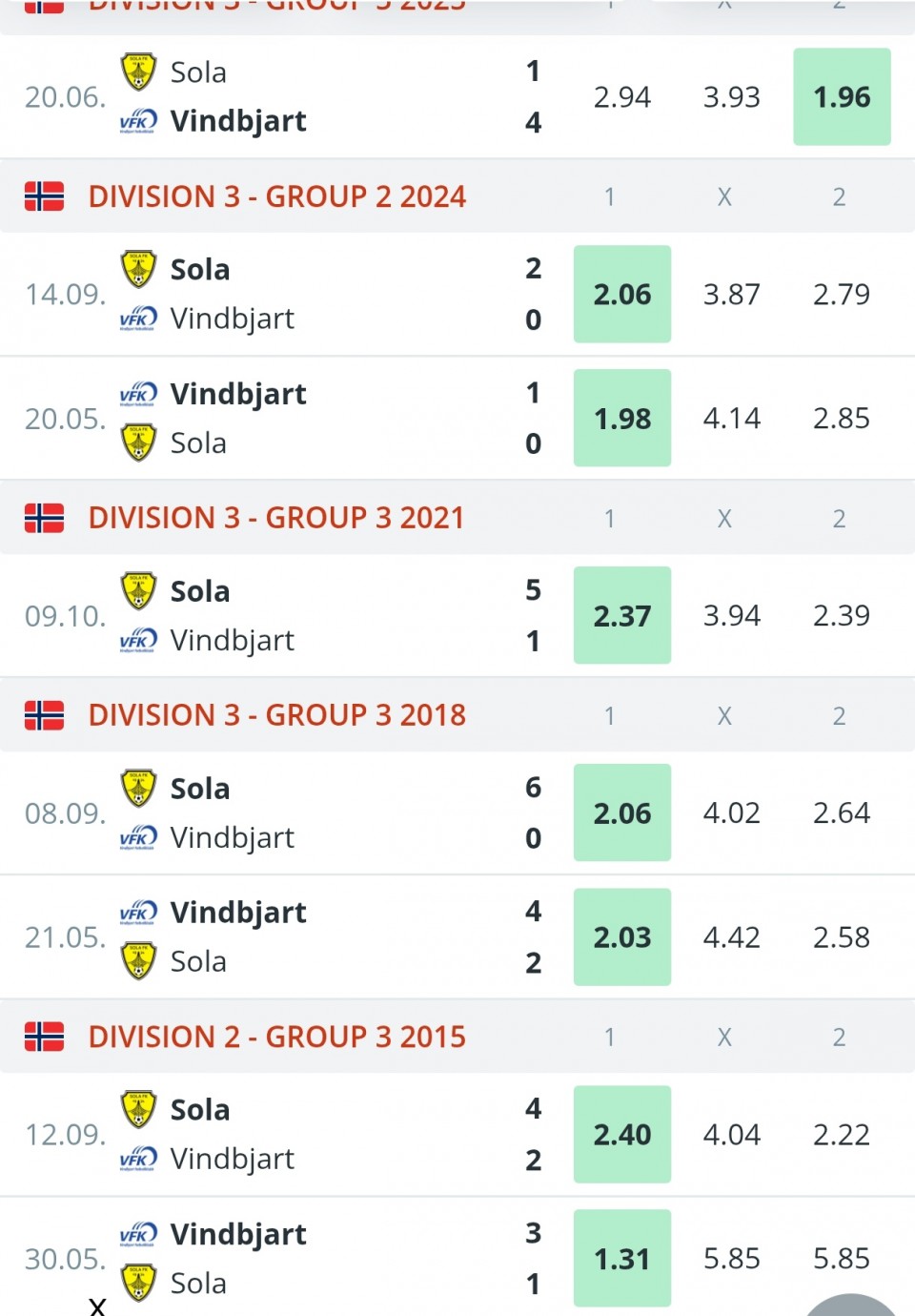Select the 5.85 draw odds on 30.05.
The height and width of the screenshot is (1316, 915).
732,1259
